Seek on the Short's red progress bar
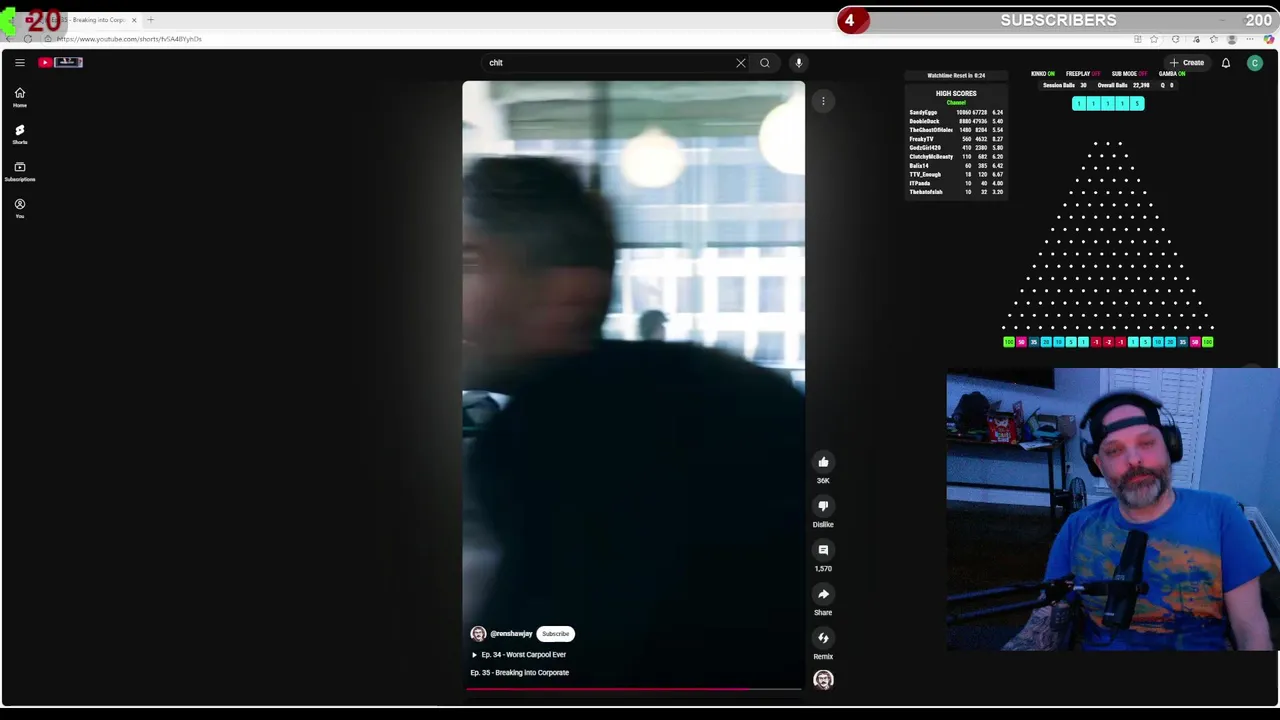 (x=634, y=689)
